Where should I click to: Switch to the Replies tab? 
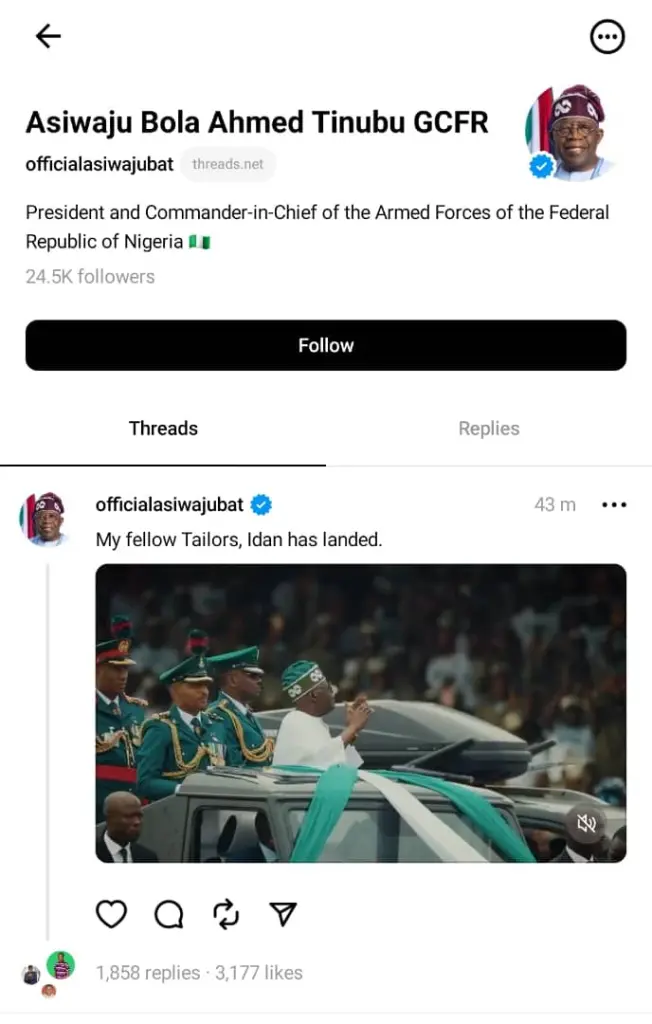coord(489,428)
